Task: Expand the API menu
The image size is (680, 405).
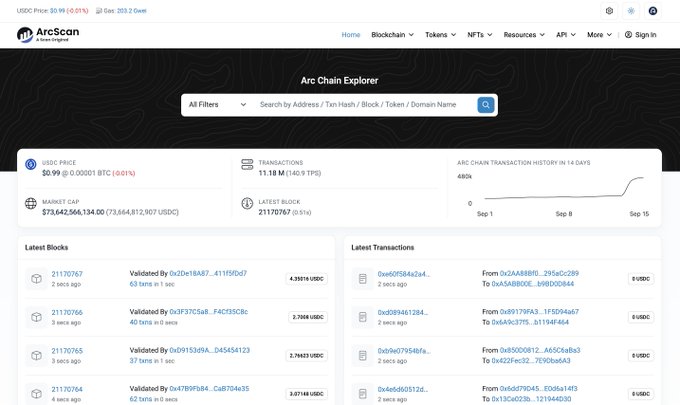Action: (x=566, y=35)
